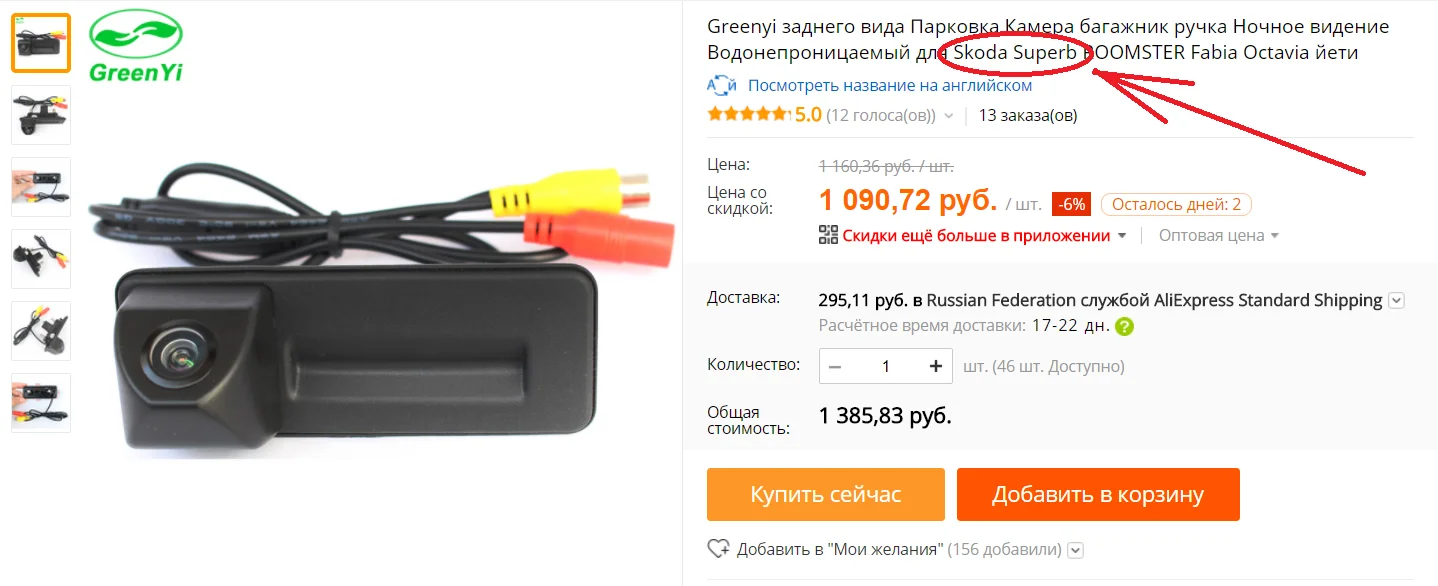Click the green delivery time help icon
This screenshot has width=1438, height=586.
1125,326
